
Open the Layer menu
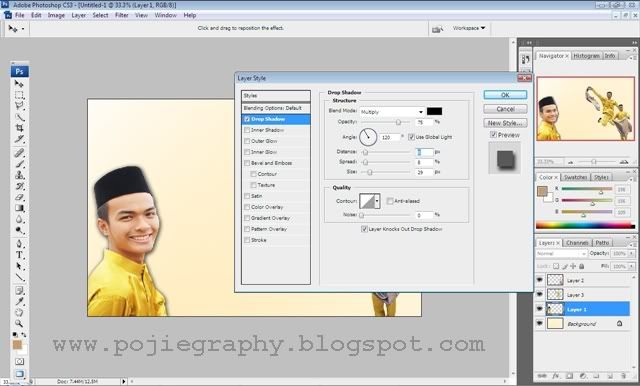click(79, 15)
